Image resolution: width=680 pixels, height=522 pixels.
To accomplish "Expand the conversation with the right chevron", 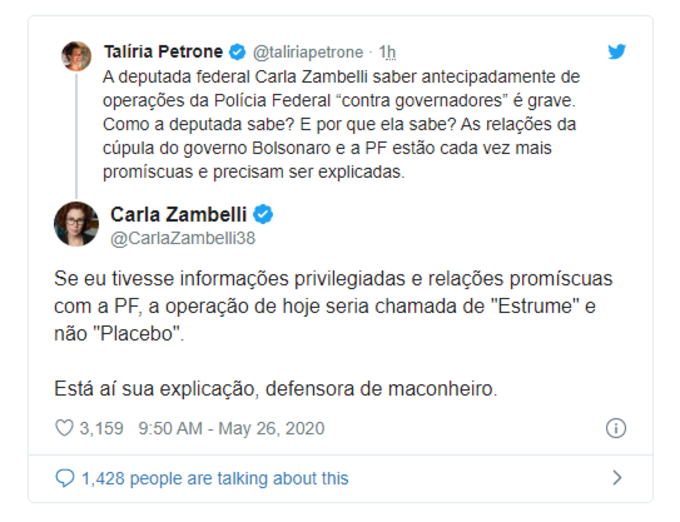I will click(x=617, y=478).
